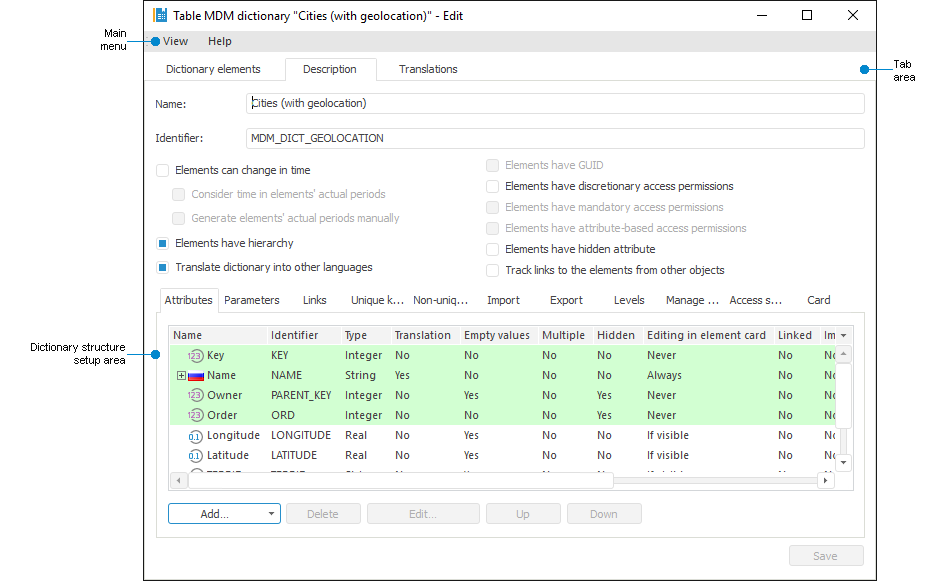The height and width of the screenshot is (581, 937).
Task: Click the integer type icon beside Order
Action: point(194,415)
